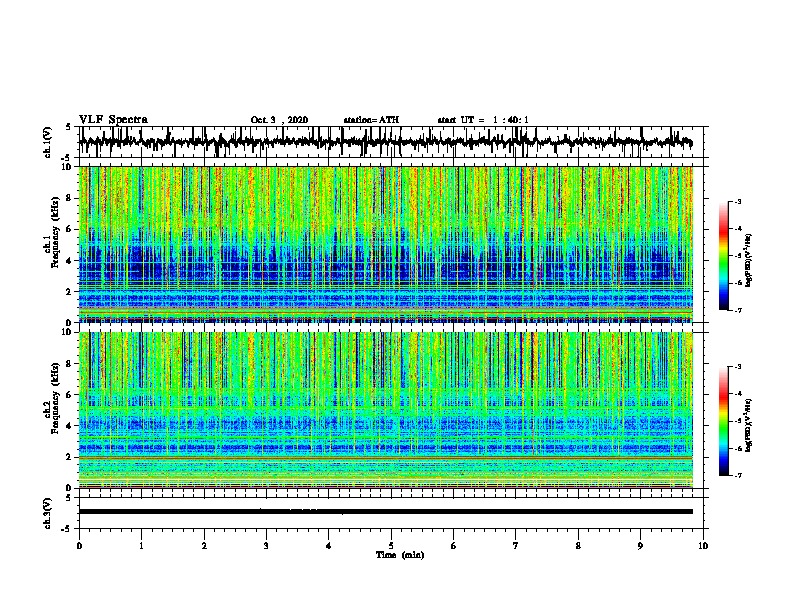Click the 'start UT = 1 : 40: 1' text
The image size is (792, 612).
483,120
